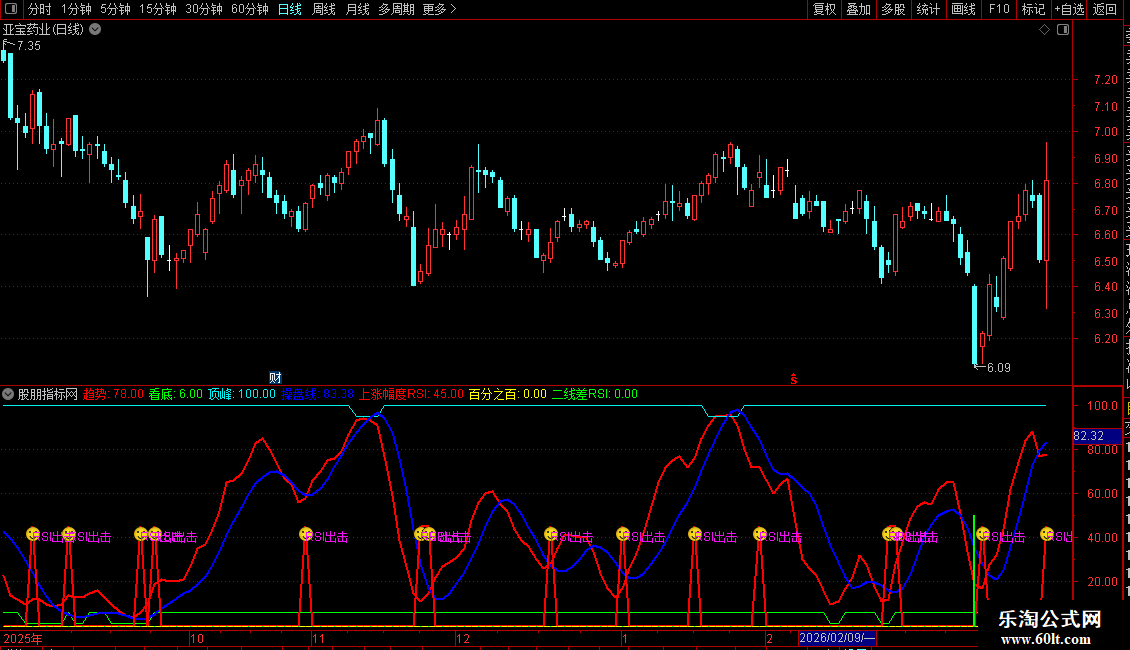Click the 亚宝药业(日线) chart title
Viewport: 1130px width, 650px height.
(43, 30)
